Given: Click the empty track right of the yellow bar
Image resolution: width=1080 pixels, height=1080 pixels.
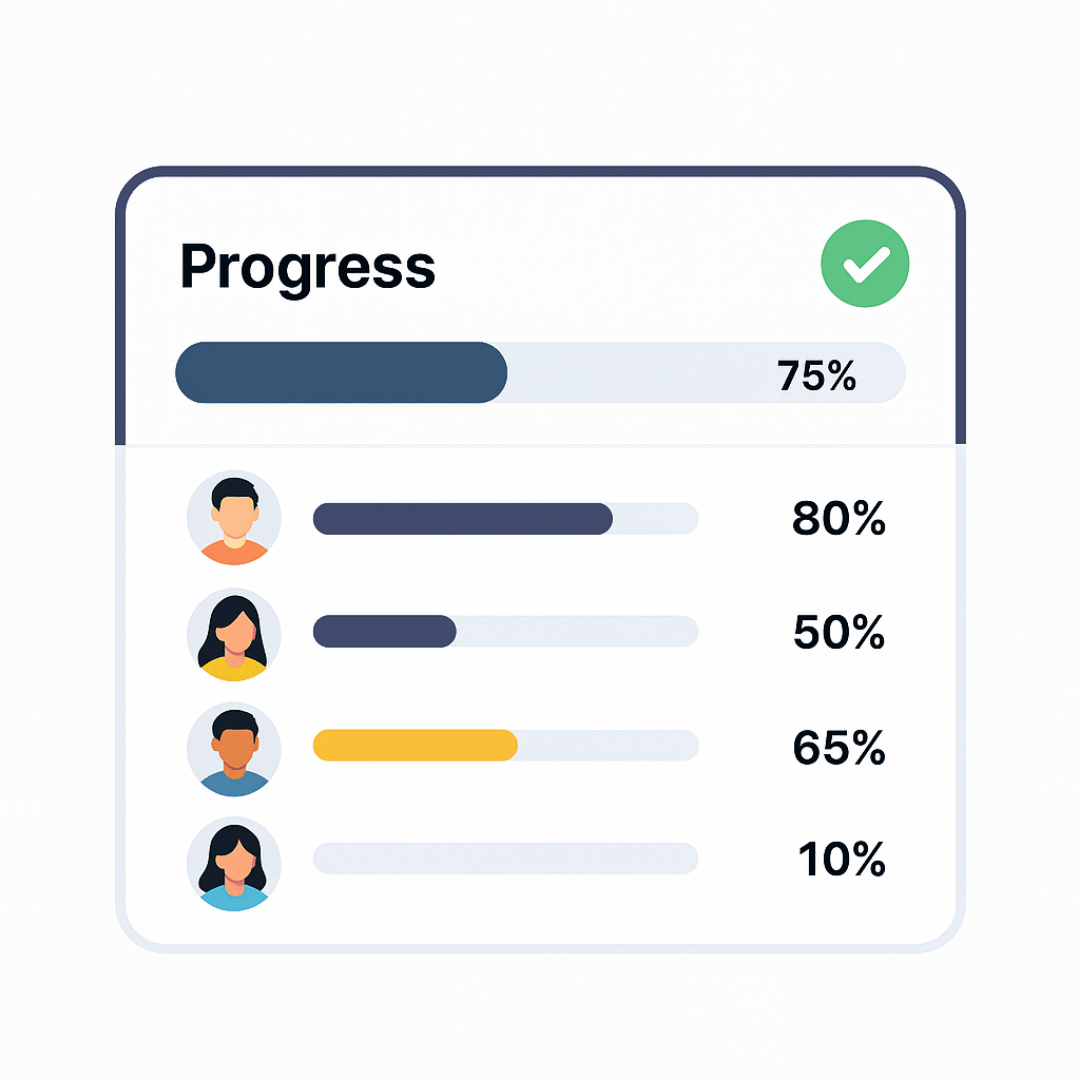Looking at the screenshot, I should pos(607,745).
